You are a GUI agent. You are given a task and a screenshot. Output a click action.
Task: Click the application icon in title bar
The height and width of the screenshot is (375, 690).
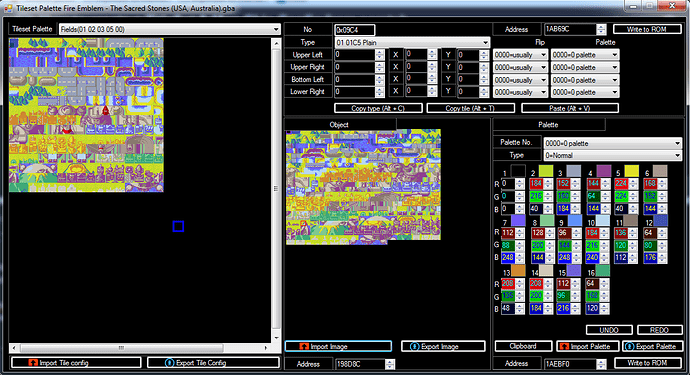pyautogui.click(x=8, y=8)
